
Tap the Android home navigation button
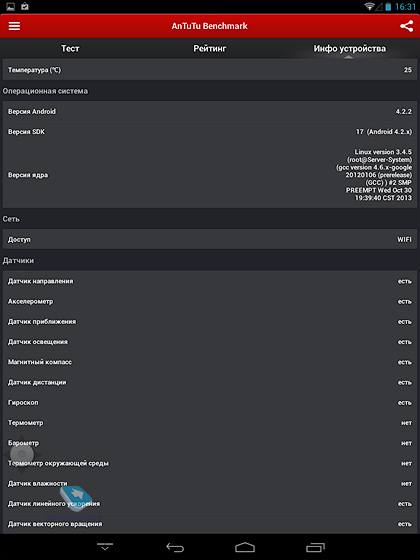[245, 547]
